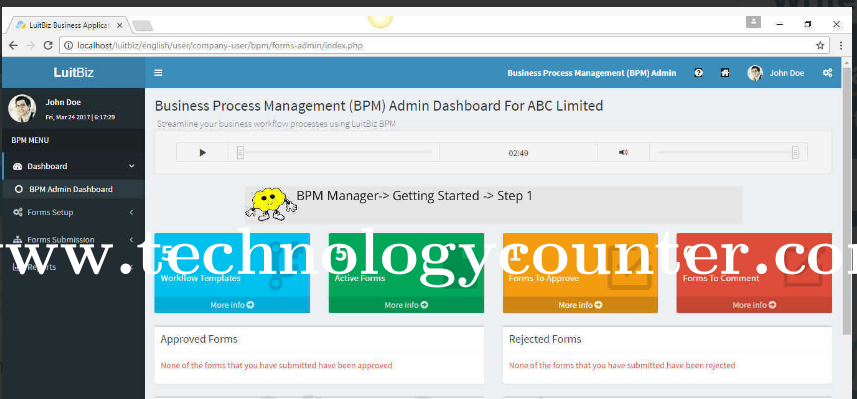
Task: Mute the audio player speaker icon
Action: 623,152
